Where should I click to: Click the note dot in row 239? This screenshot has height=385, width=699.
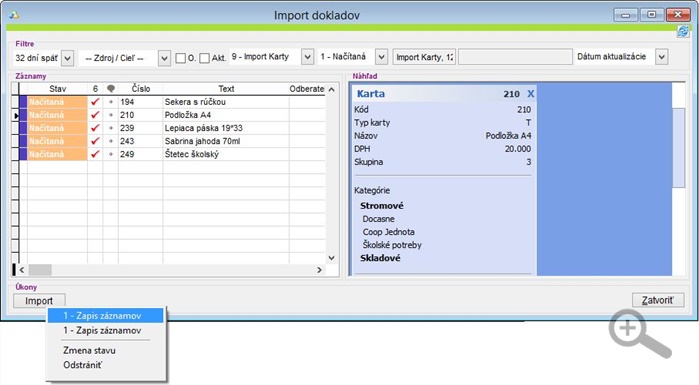[x=111, y=128]
